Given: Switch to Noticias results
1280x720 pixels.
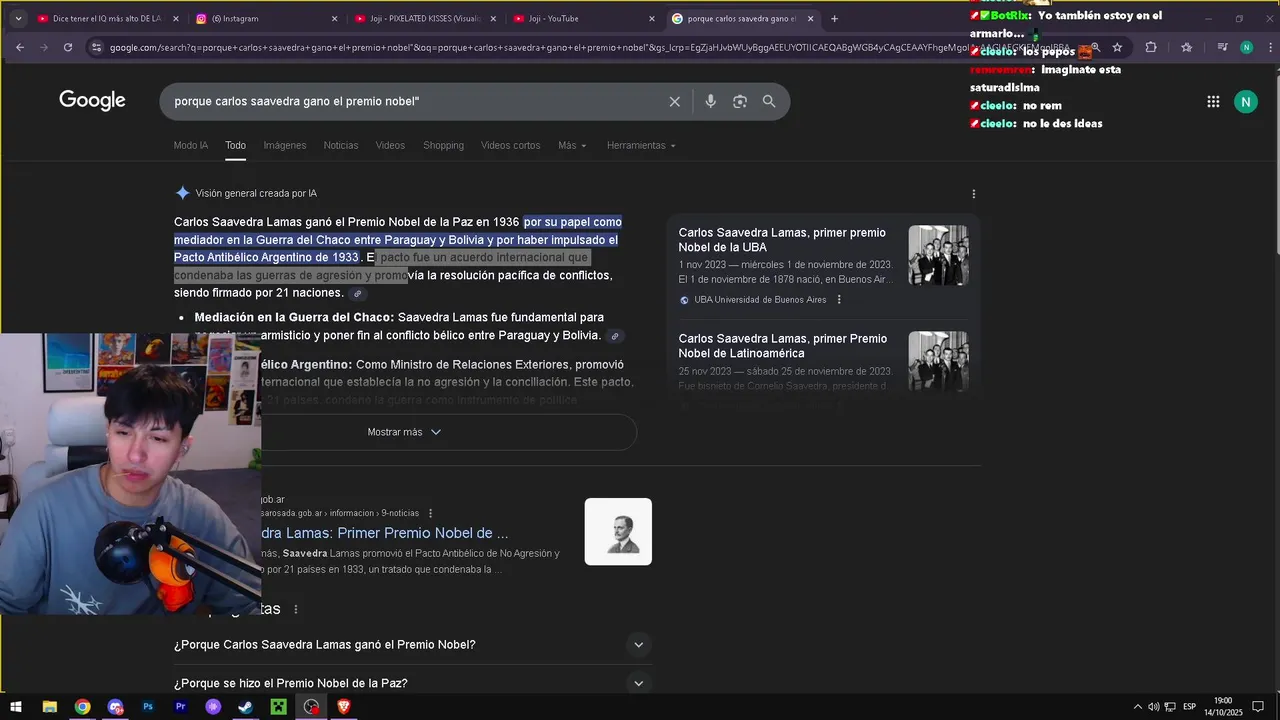Looking at the screenshot, I should pyautogui.click(x=341, y=146).
